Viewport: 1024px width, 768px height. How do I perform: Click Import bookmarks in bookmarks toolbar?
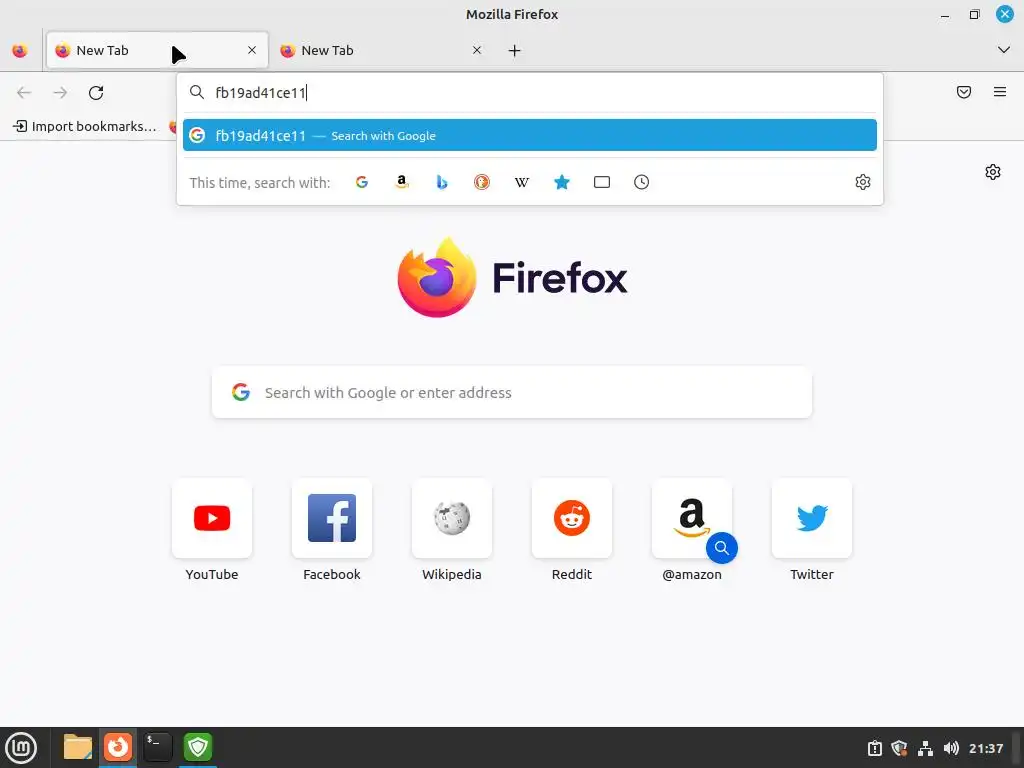85,126
